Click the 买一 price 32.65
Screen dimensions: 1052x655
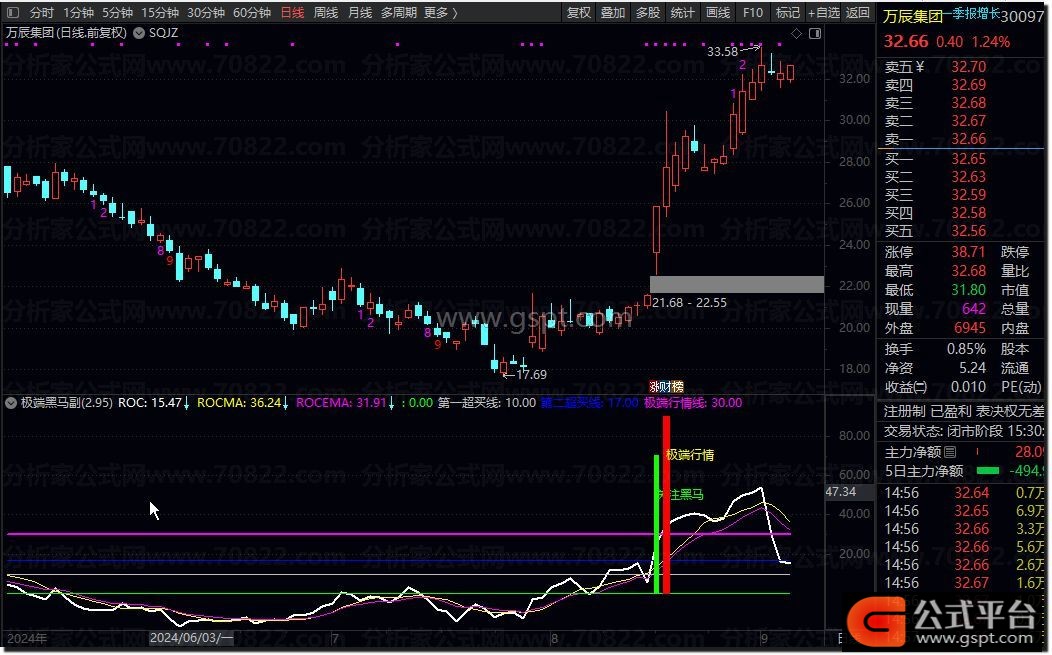click(x=968, y=158)
